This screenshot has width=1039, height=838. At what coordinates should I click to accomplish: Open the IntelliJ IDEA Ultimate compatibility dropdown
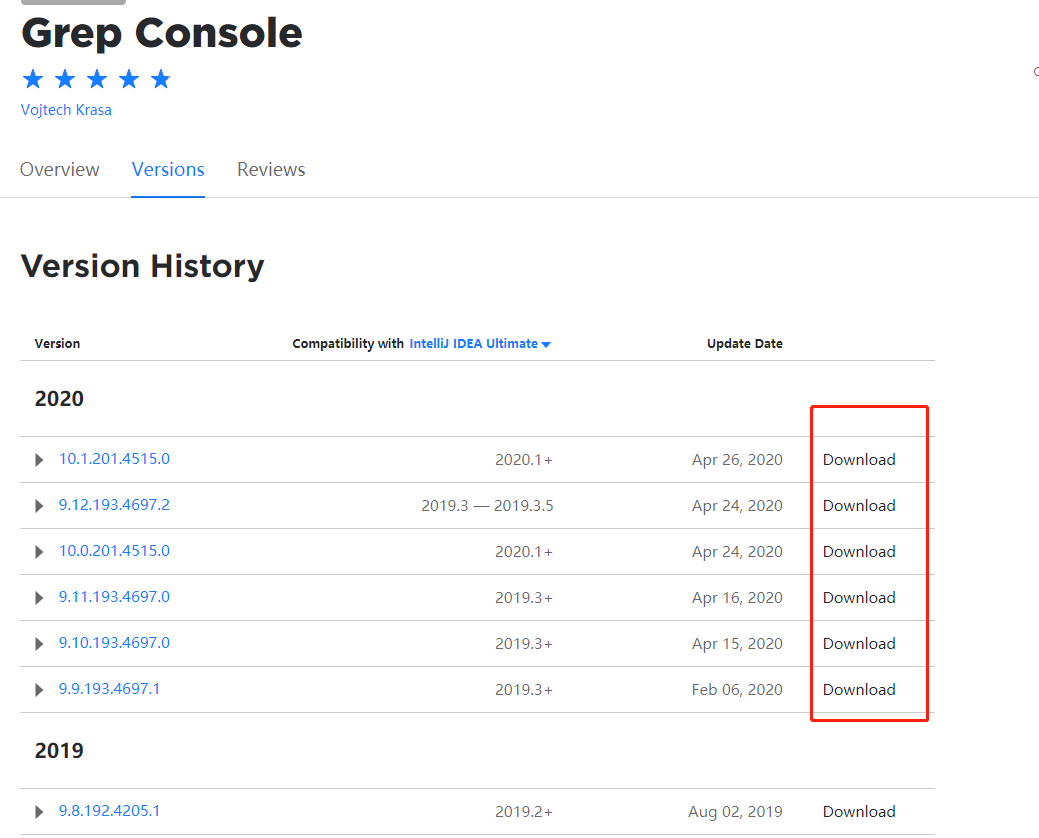pyautogui.click(x=480, y=344)
